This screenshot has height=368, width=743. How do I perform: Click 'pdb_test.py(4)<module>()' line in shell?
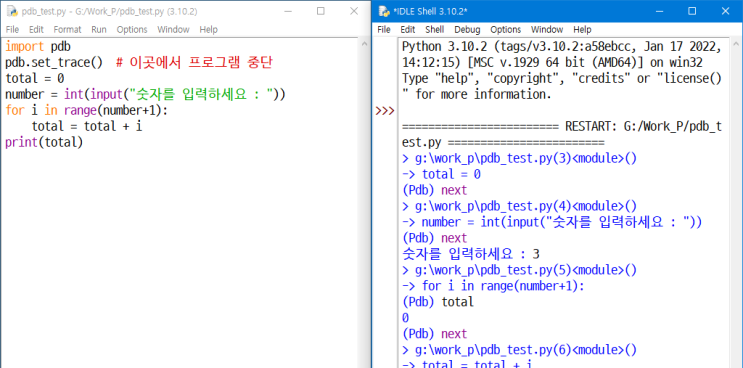coord(519,206)
